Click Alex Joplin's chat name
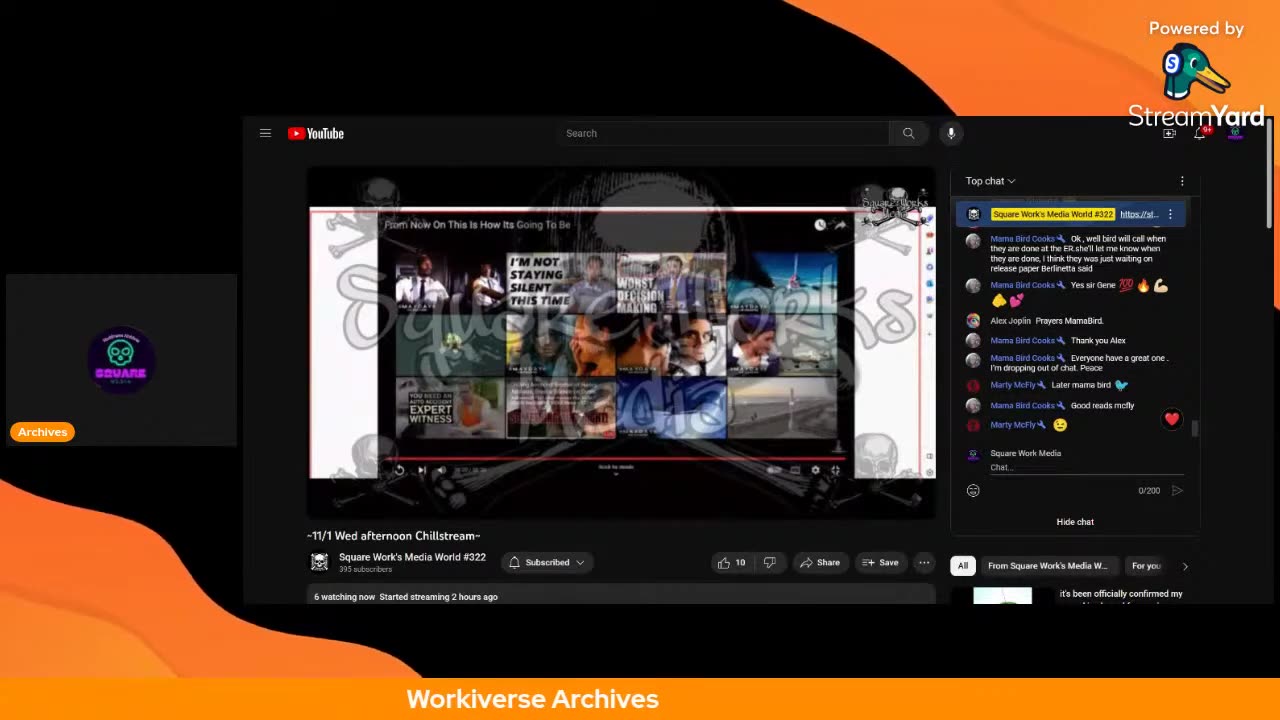Viewport: 1280px width, 720px height. (1011, 321)
